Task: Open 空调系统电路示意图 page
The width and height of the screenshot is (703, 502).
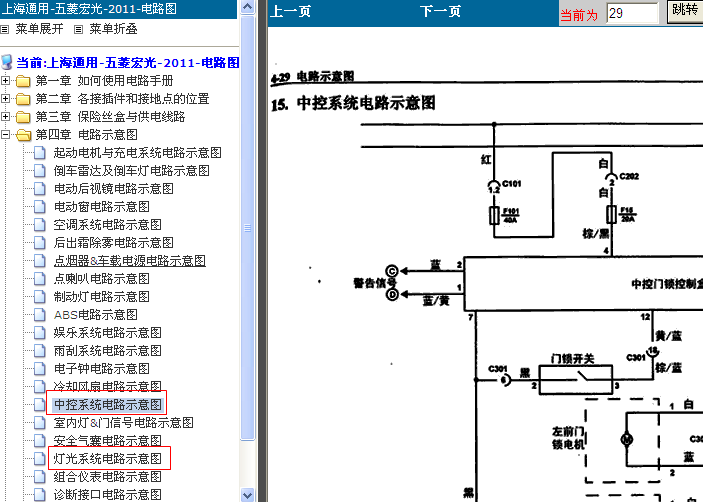Action: coord(108,225)
